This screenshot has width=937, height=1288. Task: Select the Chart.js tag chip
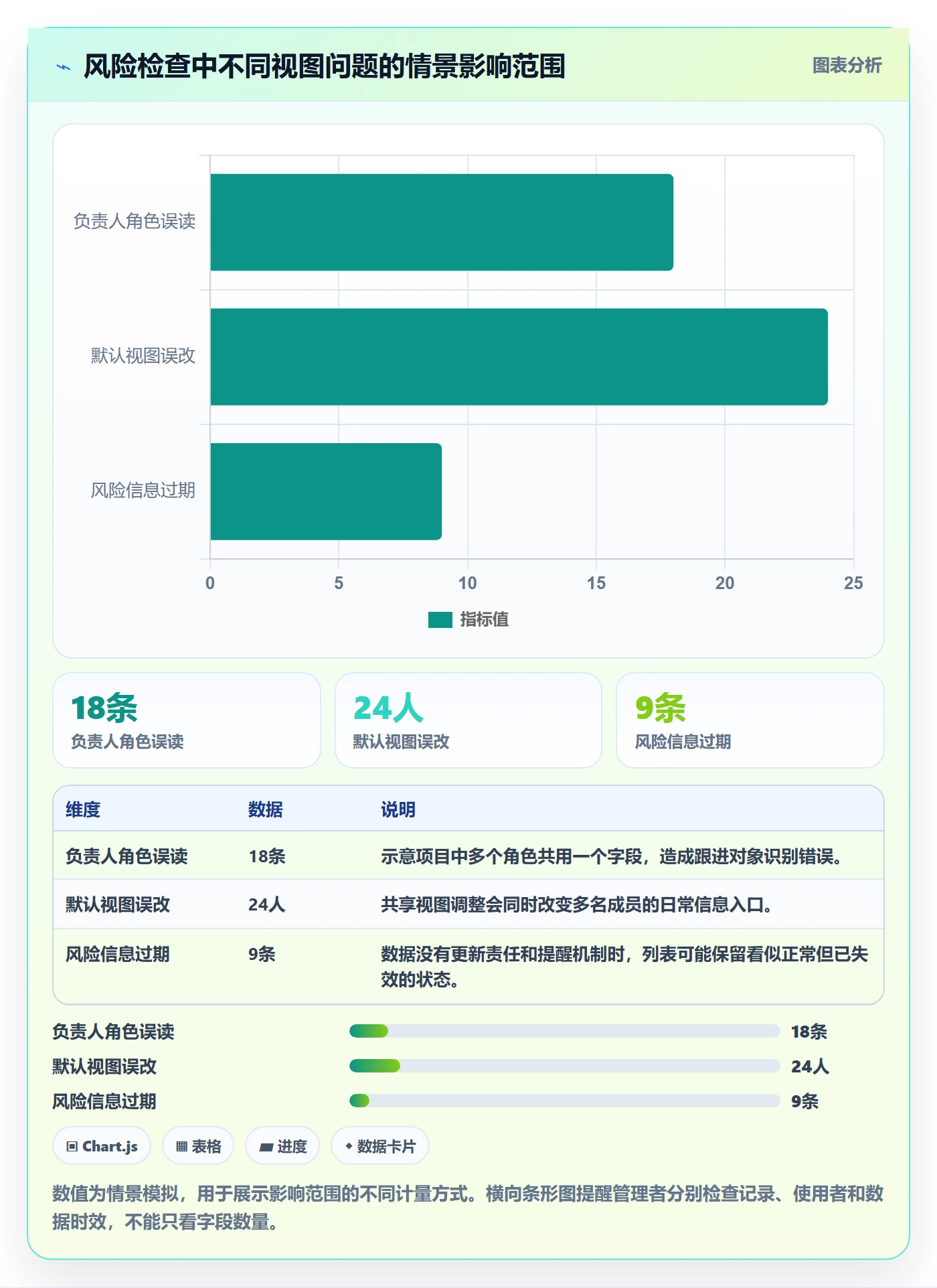tap(102, 1146)
